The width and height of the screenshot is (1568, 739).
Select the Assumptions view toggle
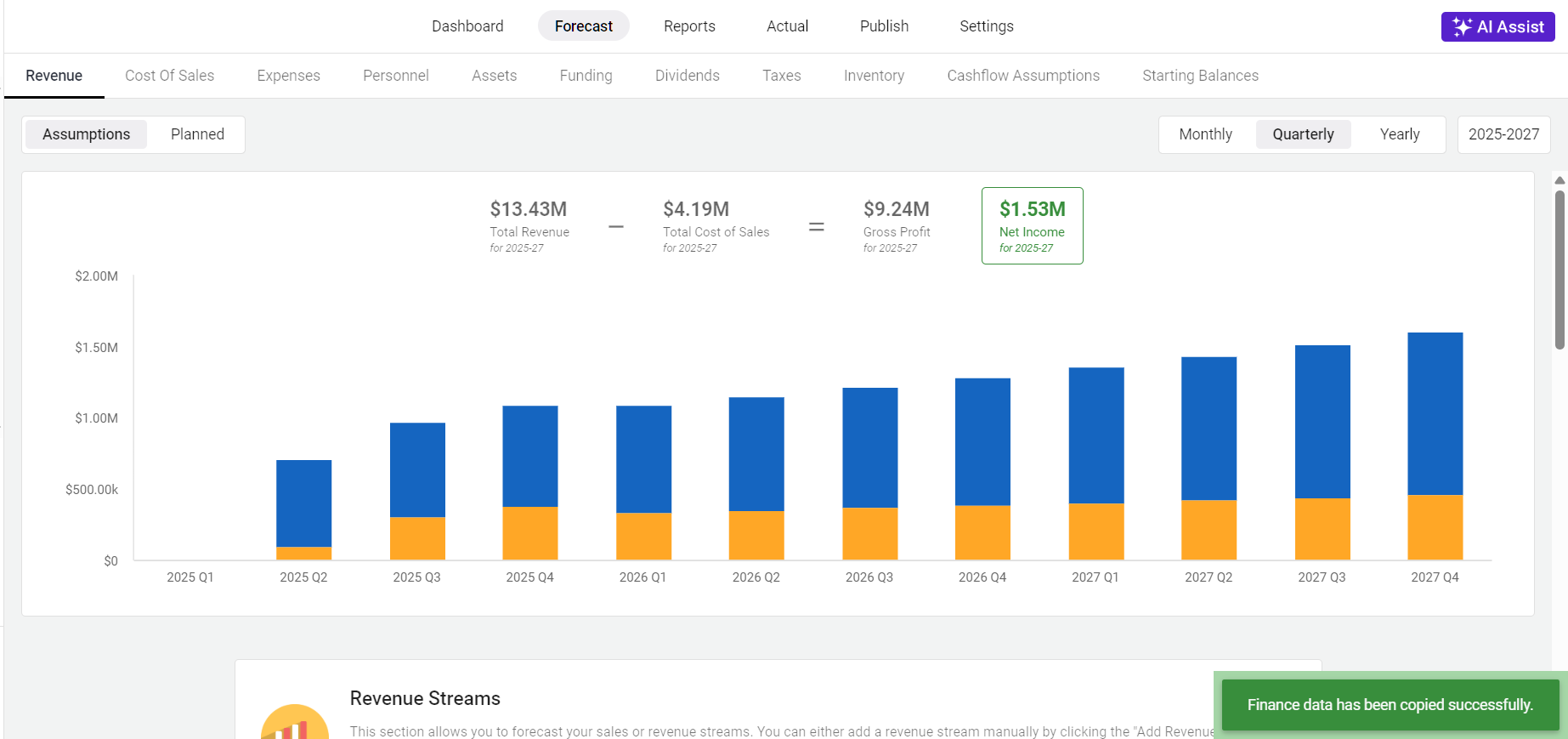[x=87, y=134]
